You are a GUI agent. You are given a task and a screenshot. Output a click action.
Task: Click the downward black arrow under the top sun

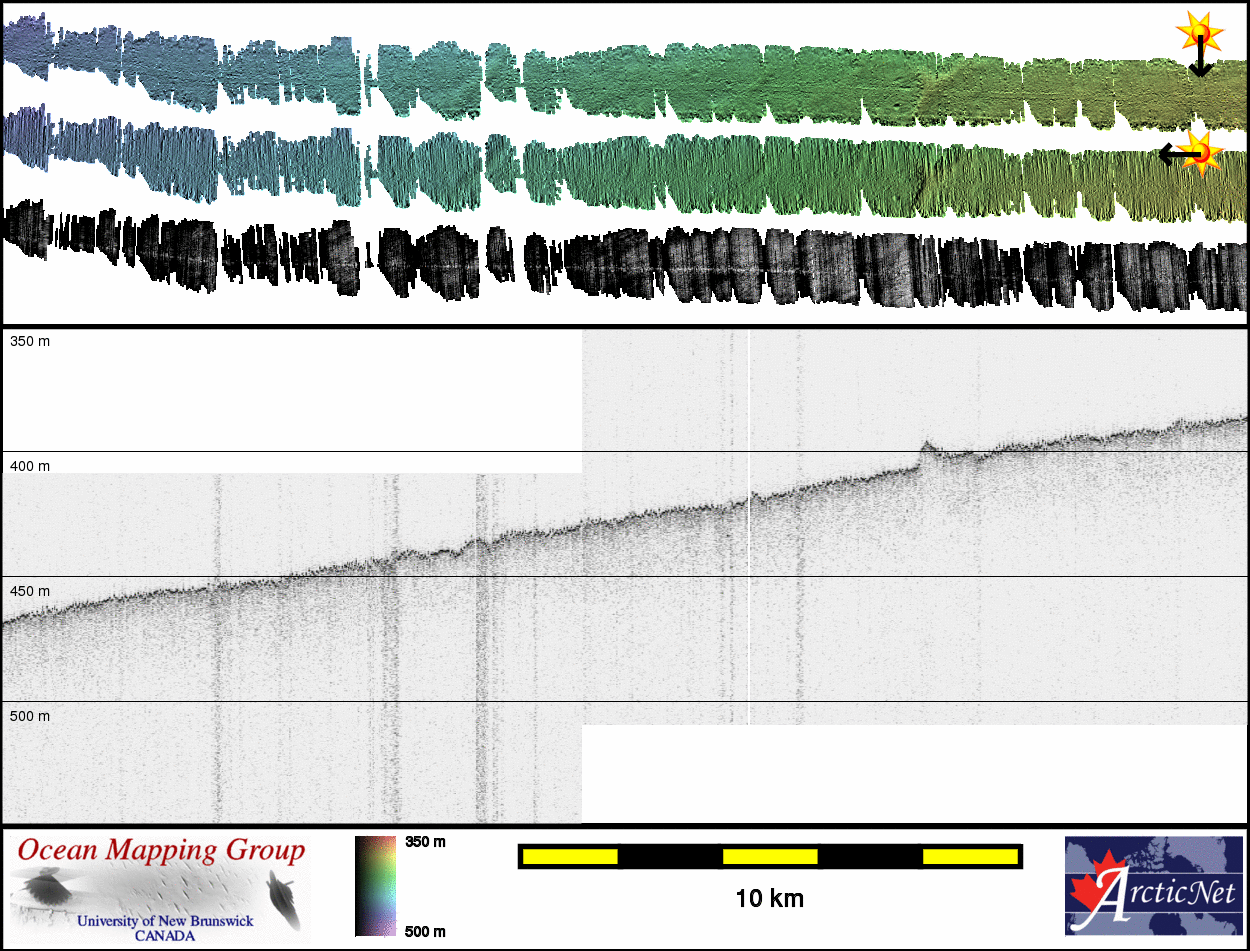click(x=1200, y=64)
